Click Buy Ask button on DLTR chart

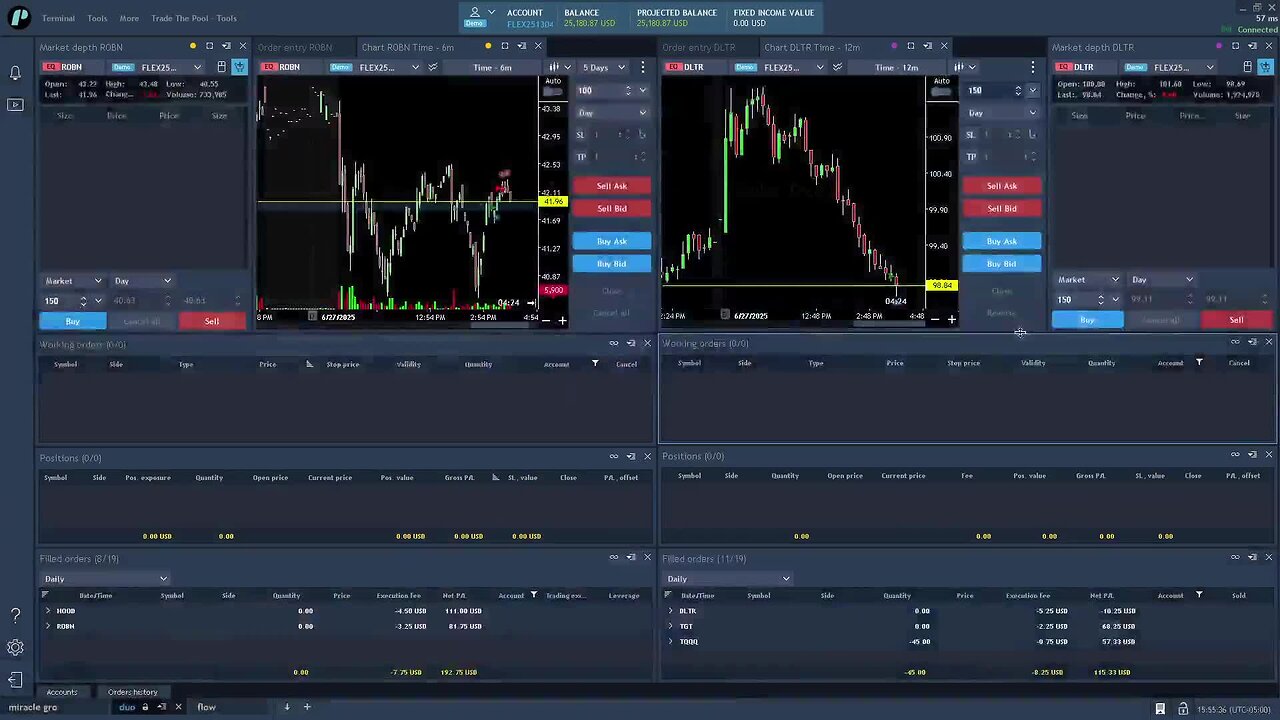pyautogui.click(x=1002, y=241)
